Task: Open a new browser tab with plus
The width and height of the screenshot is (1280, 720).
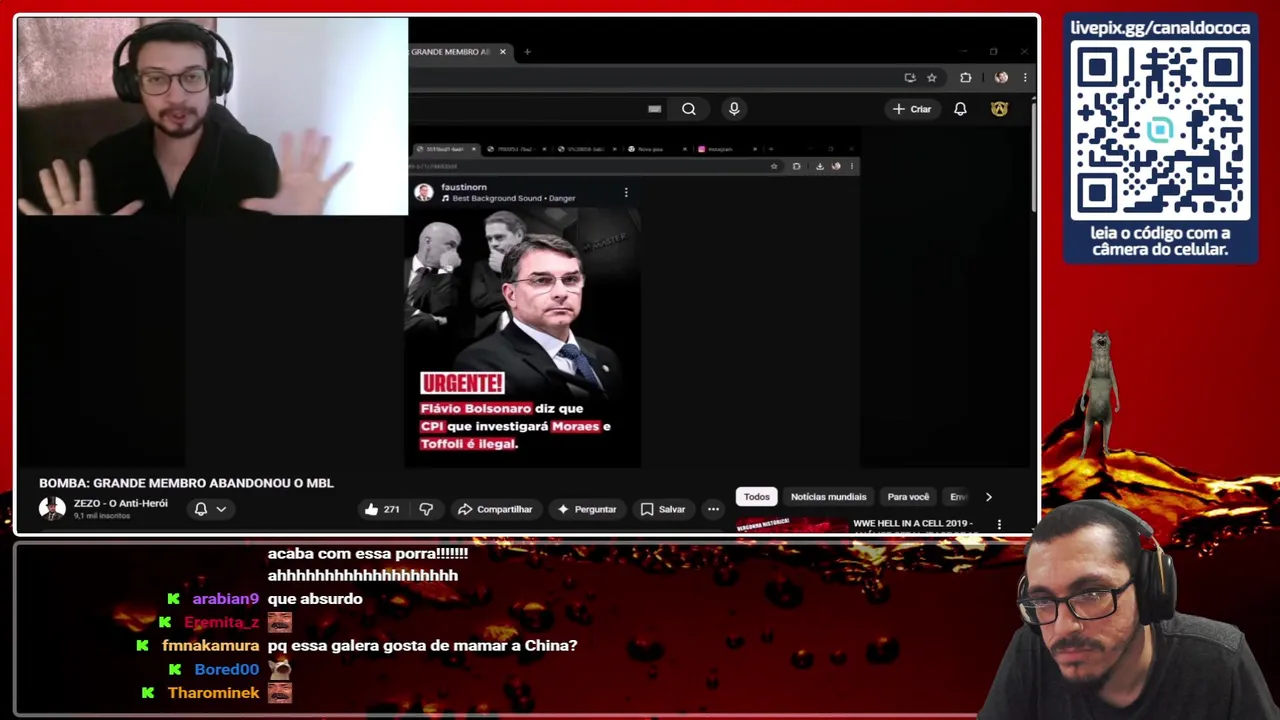Action: coord(527,52)
